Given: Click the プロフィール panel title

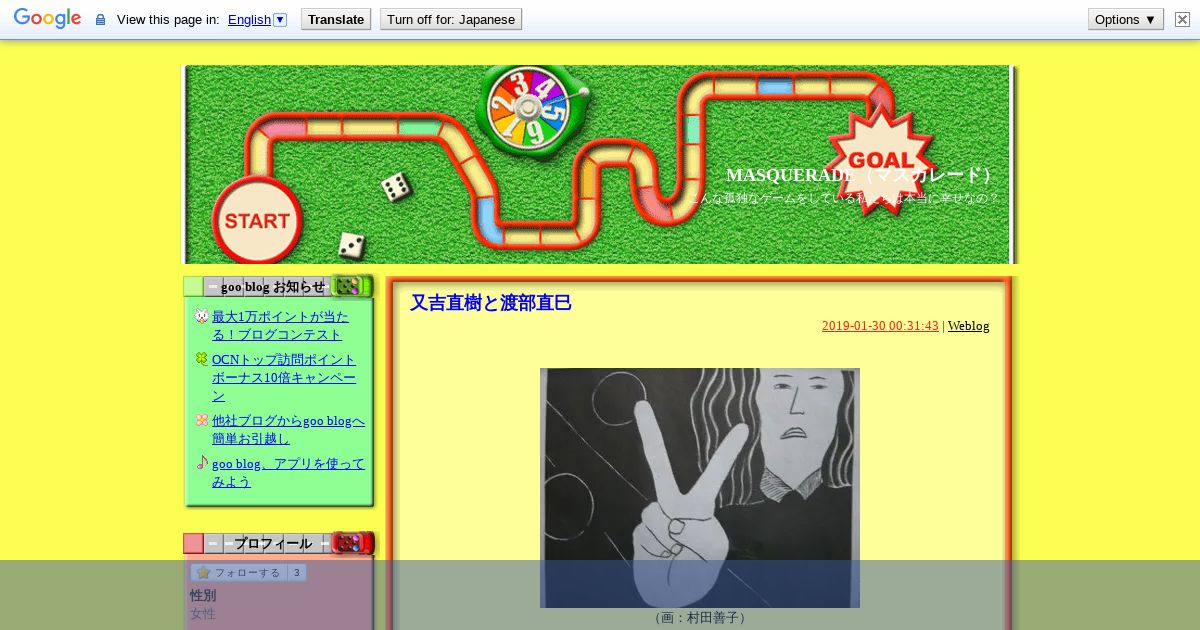Looking at the screenshot, I should [273, 544].
